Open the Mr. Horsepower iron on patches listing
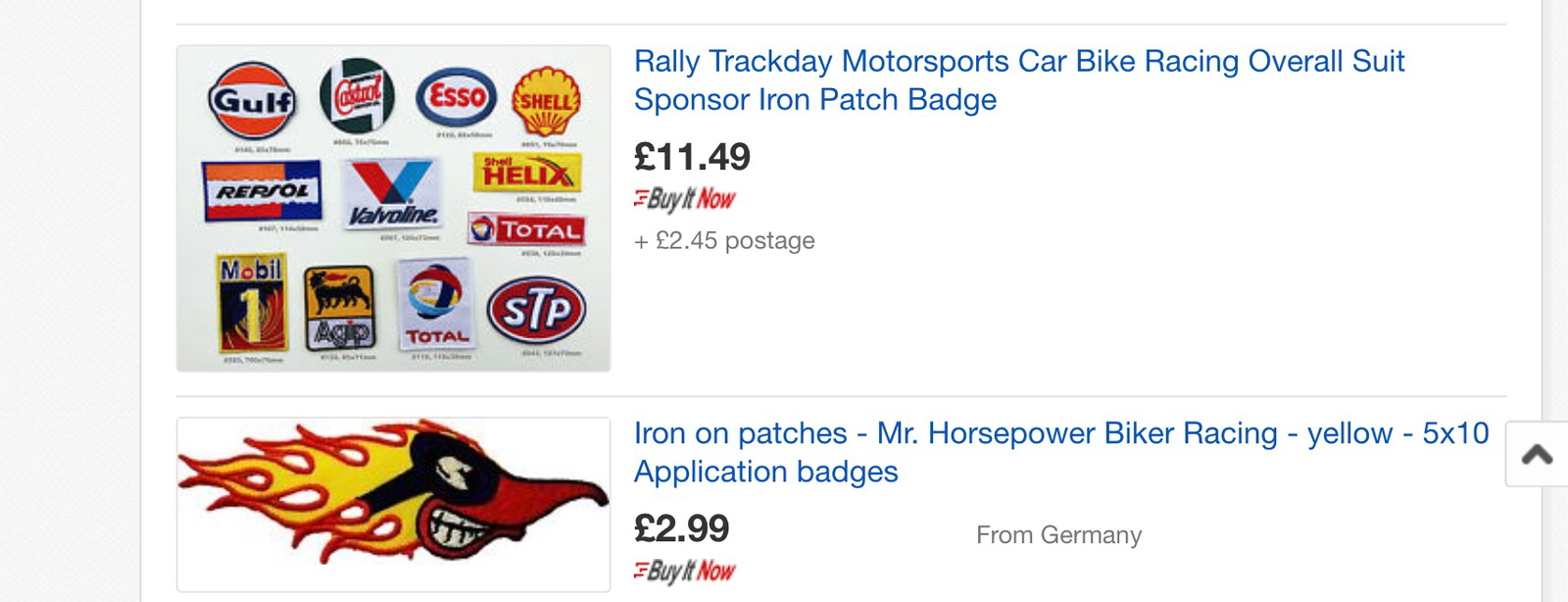Screen dimensions: 1568x602 pos(1061,452)
